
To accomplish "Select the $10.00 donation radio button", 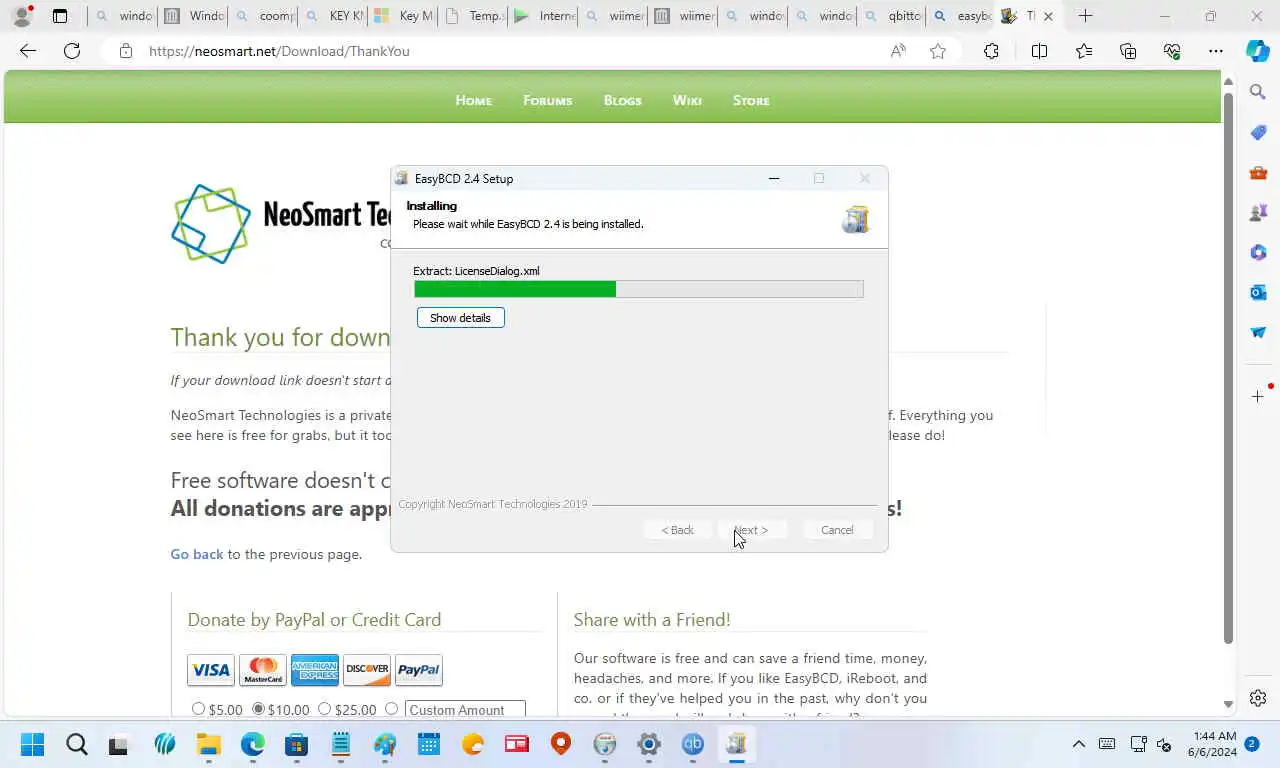I will point(258,709).
